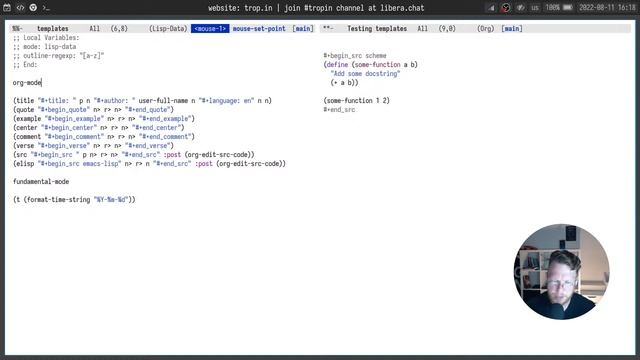This screenshot has height=360, width=640.
Task: Open the round browser icon in top bar
Action: (33, 7)
